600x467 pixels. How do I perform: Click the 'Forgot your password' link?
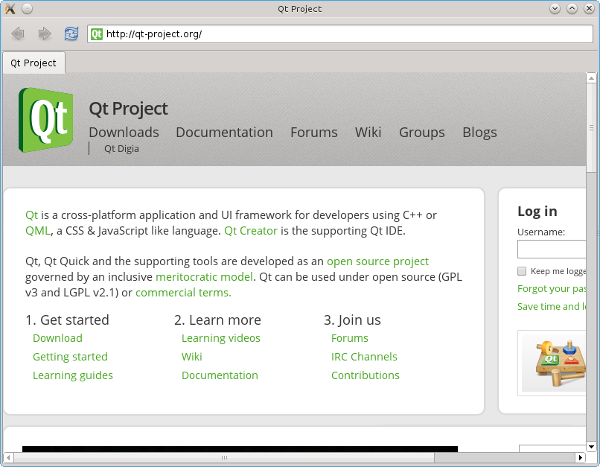[550, 288]
